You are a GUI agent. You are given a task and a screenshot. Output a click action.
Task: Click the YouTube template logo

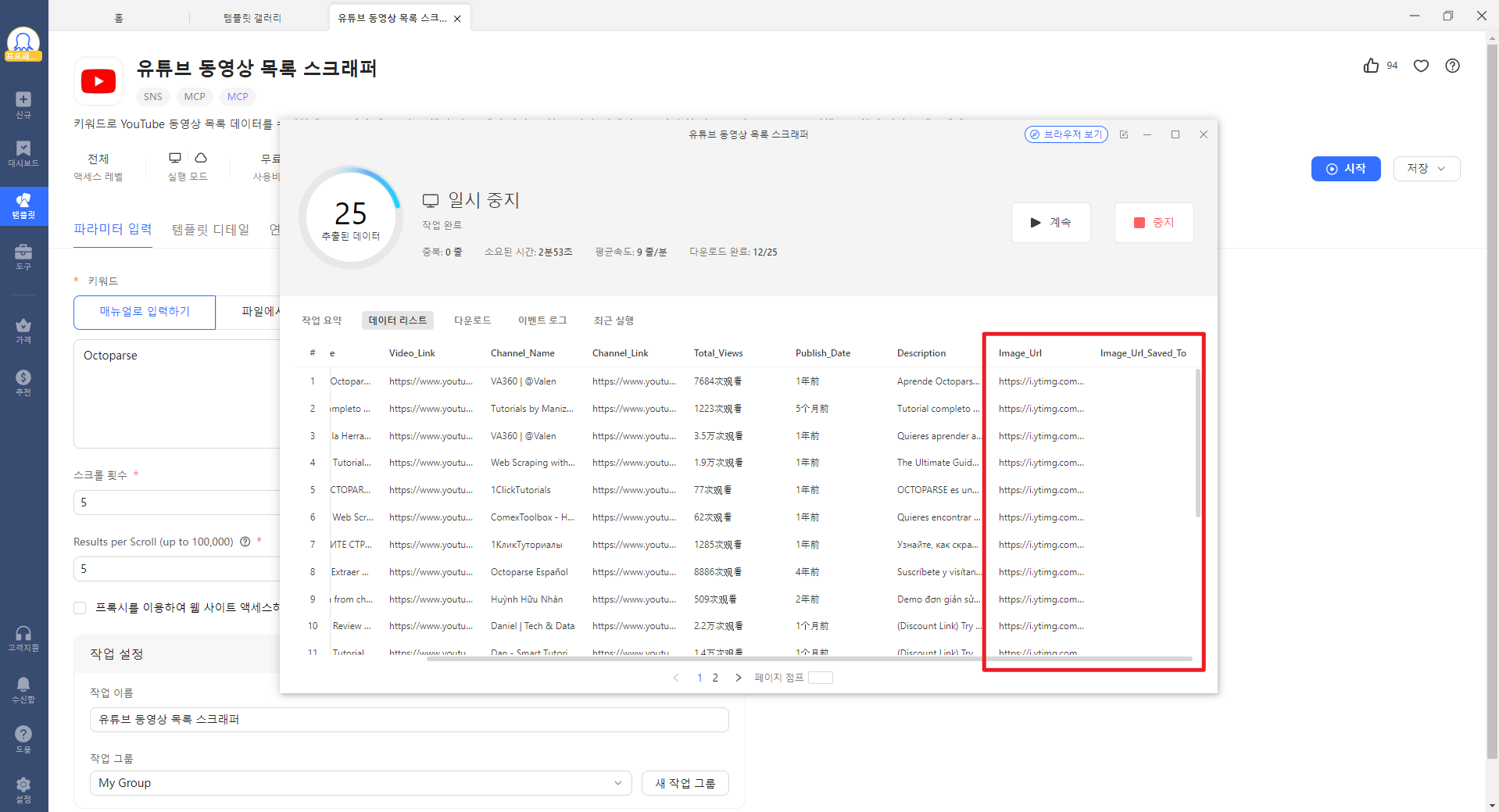click(98, 81)
